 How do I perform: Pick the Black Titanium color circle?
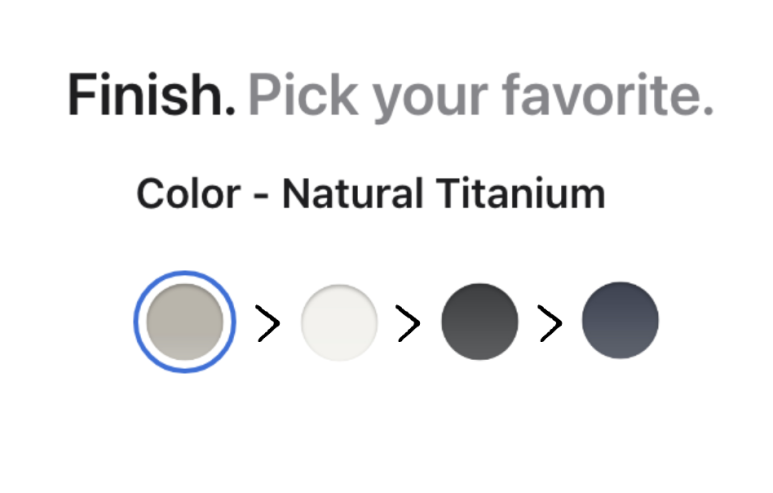pos(480,322)
